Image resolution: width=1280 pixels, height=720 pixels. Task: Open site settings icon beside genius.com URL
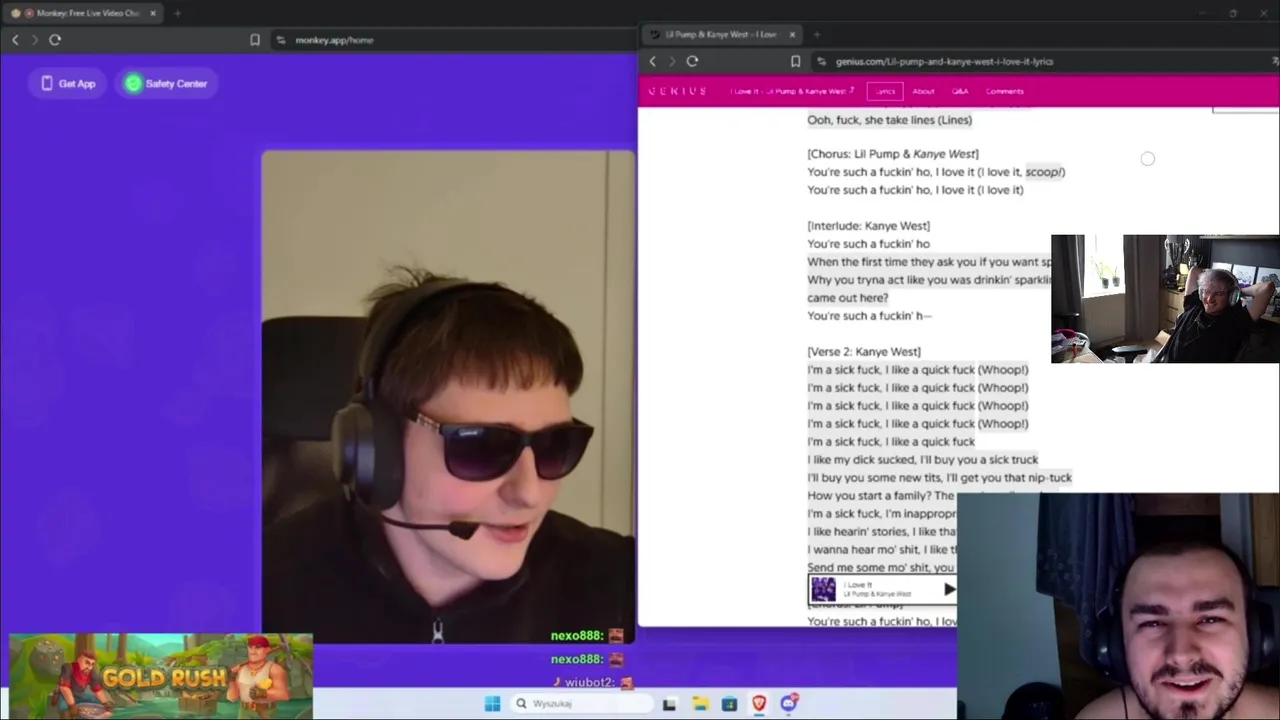tap(822, 61)
